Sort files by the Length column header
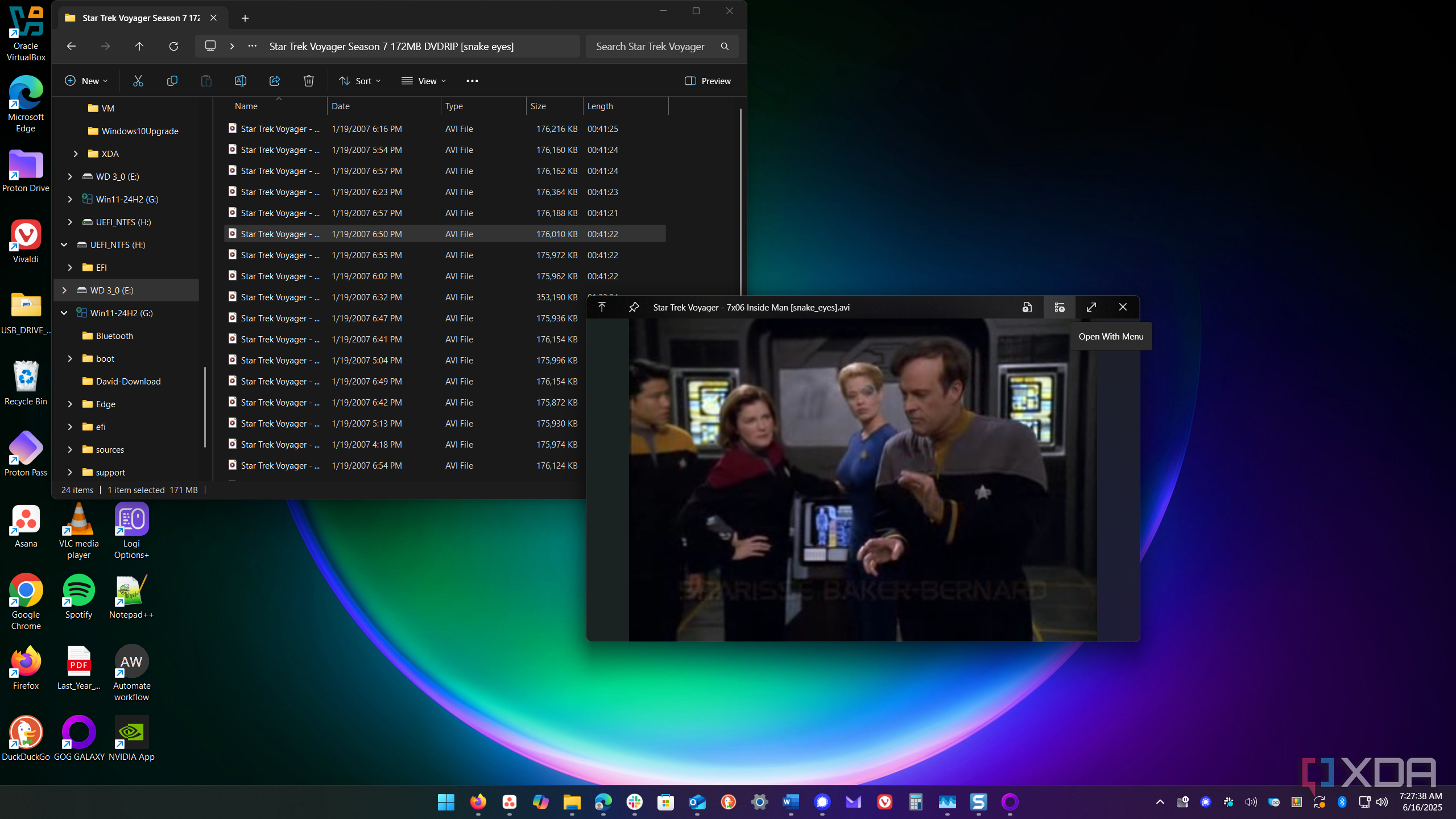1456x819 pixels. point(626,106)
